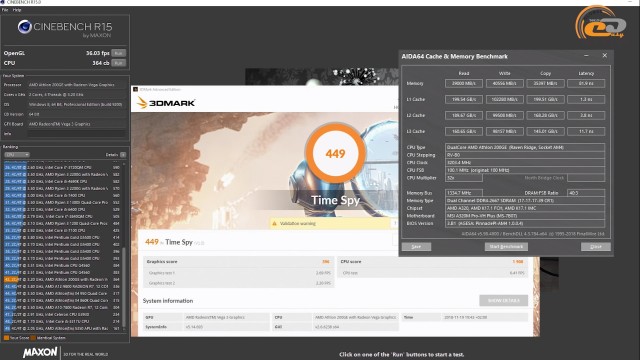Click Graphics test 1 result row
Image resolution: width=640 pixels, height=360 pixels.
click(x=238, y=273)
